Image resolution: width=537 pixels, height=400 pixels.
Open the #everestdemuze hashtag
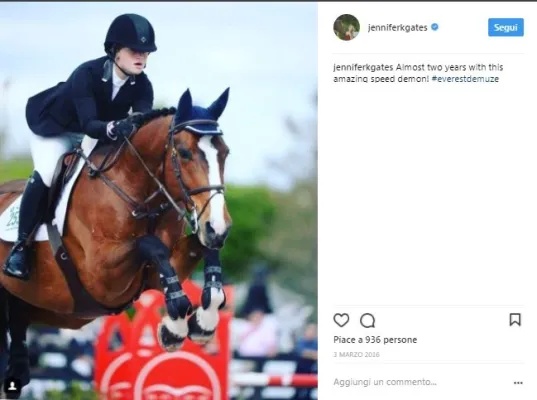(x=465, y=79)
